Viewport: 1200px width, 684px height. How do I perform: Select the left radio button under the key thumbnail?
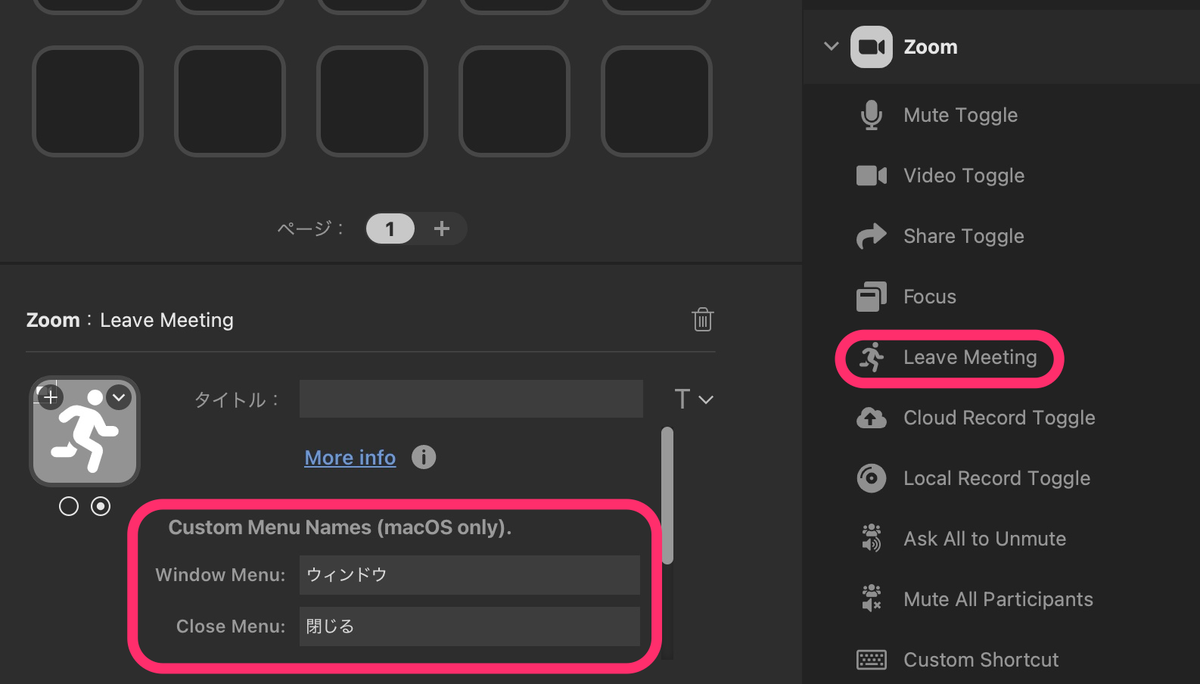[68, 505]
